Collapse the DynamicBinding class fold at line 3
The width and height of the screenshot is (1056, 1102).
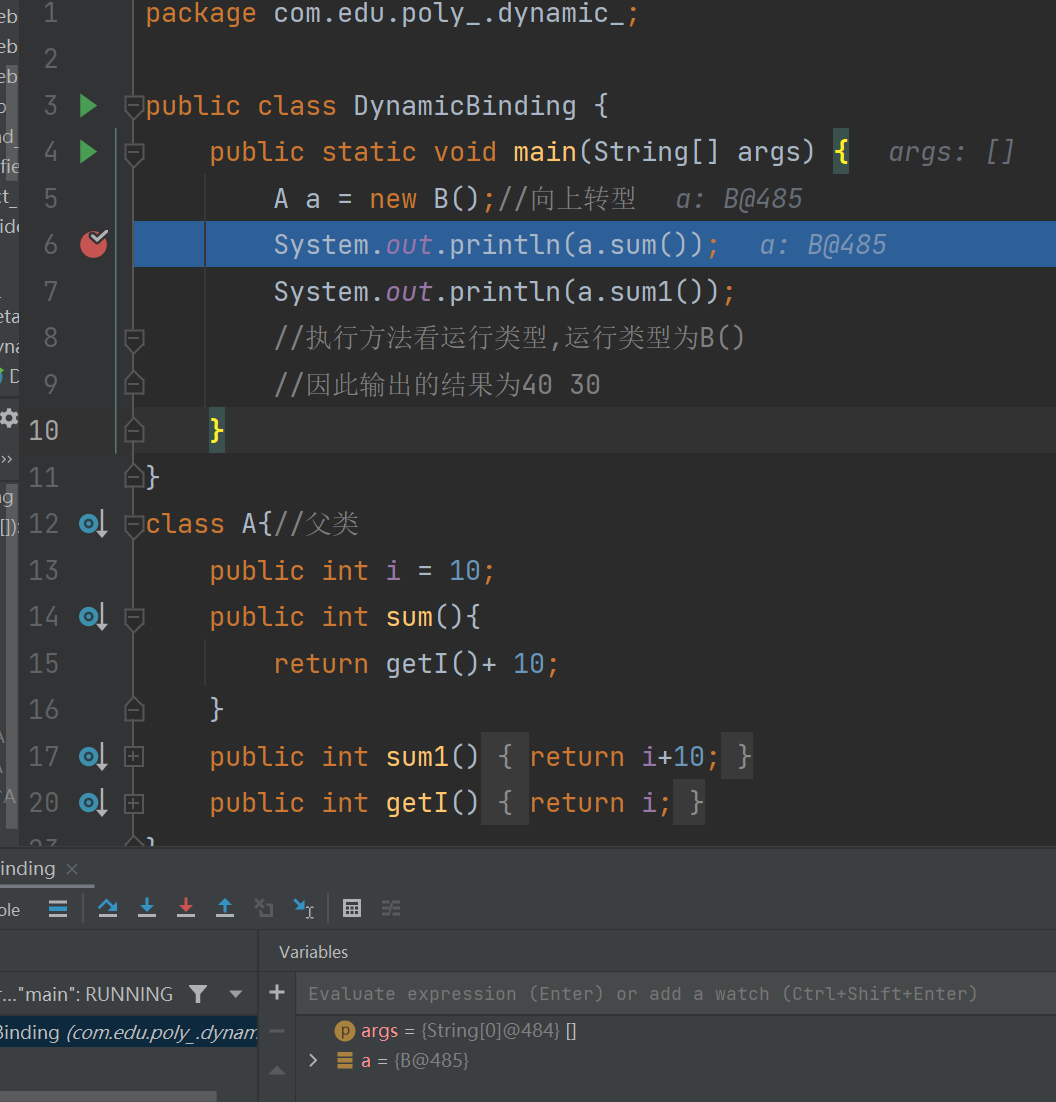(x=133, y=106)
